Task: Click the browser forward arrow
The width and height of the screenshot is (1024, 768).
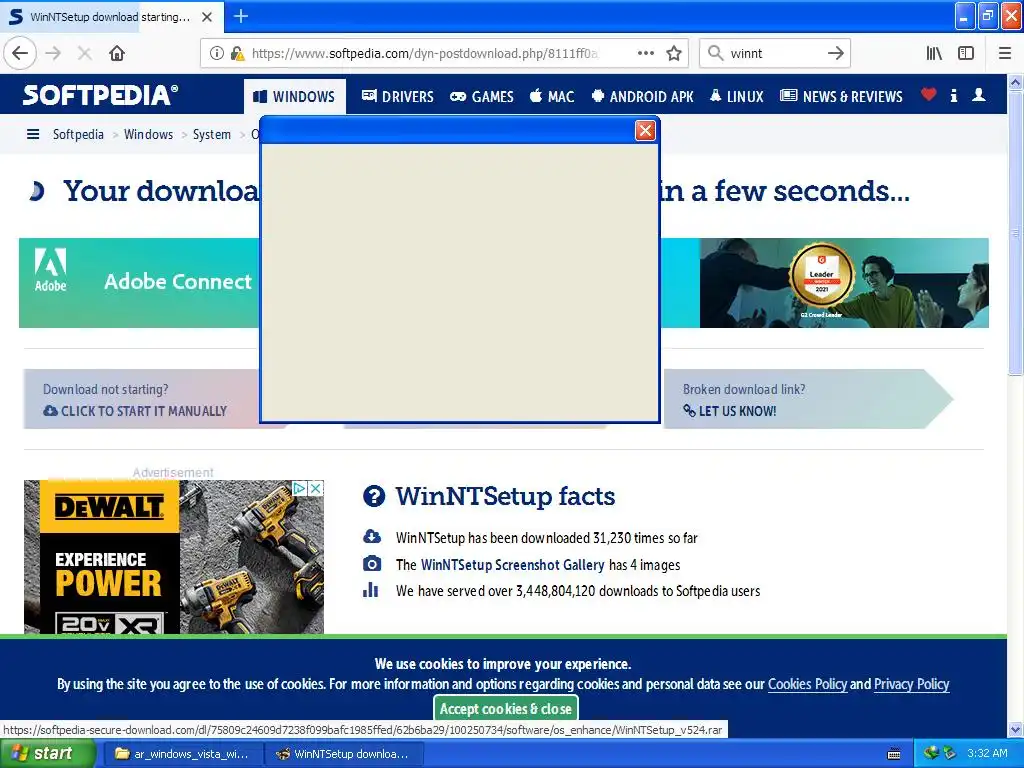Action: pos(53,54)
